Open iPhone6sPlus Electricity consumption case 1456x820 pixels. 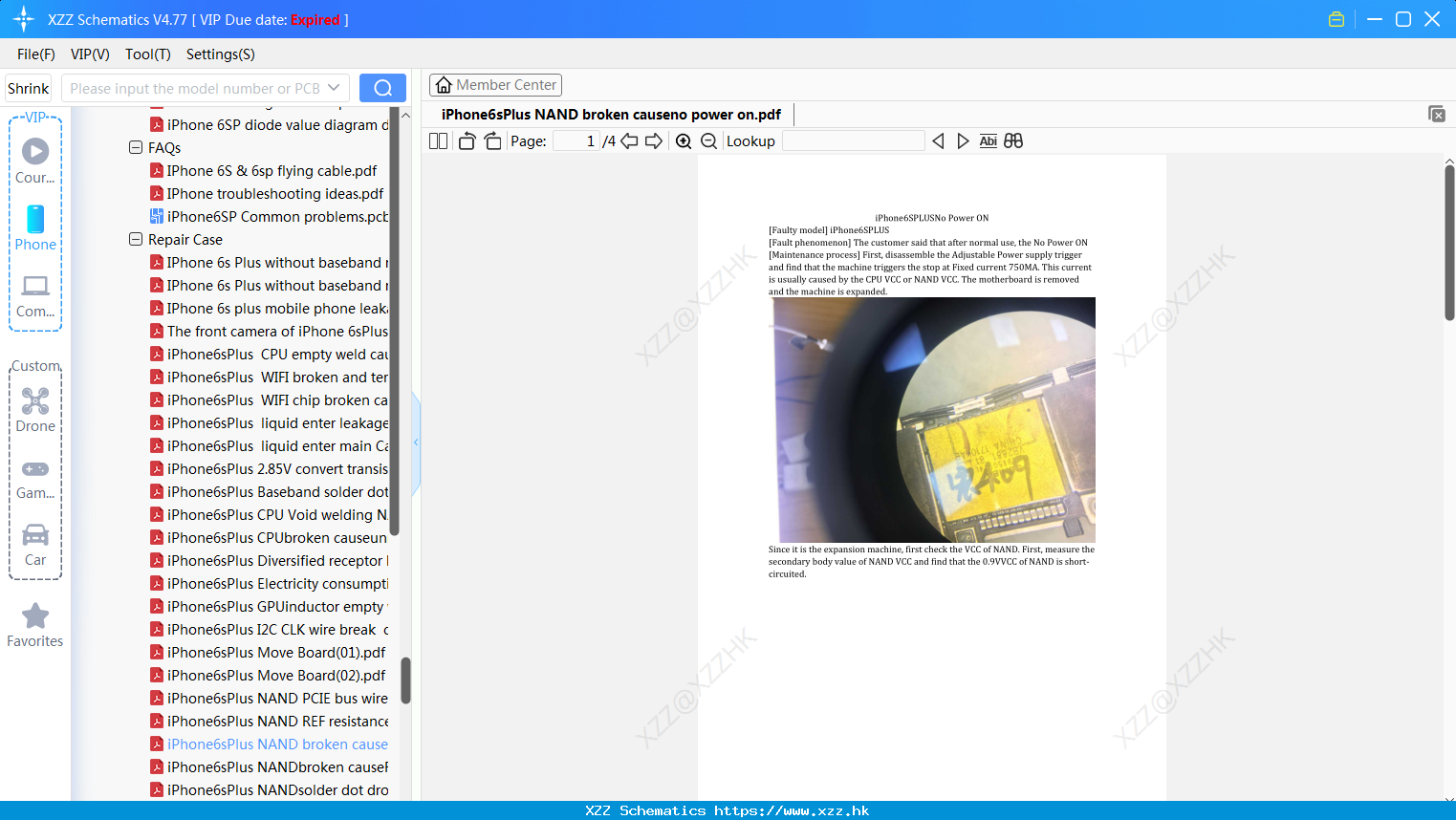(x=277, y=583)
